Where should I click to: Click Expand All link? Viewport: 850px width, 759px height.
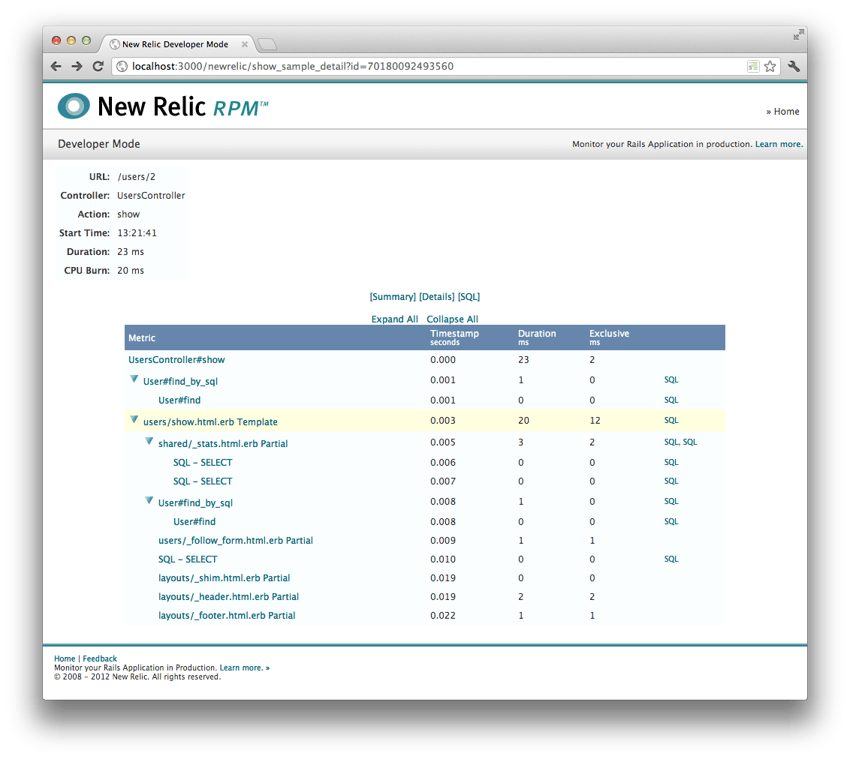(x=394, y=319)
